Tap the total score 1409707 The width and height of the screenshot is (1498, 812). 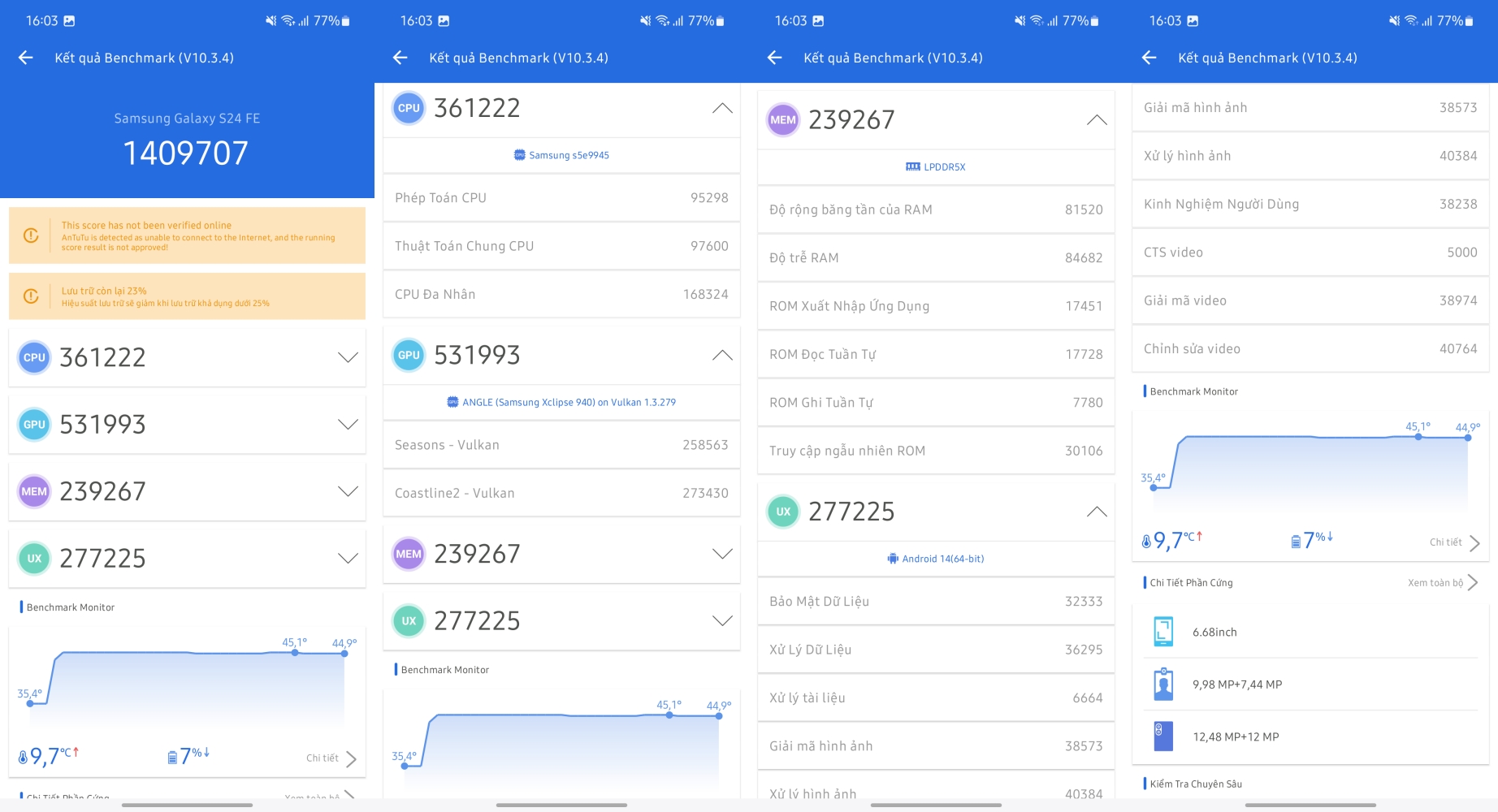pyautogui.click(x=186, y=153)
